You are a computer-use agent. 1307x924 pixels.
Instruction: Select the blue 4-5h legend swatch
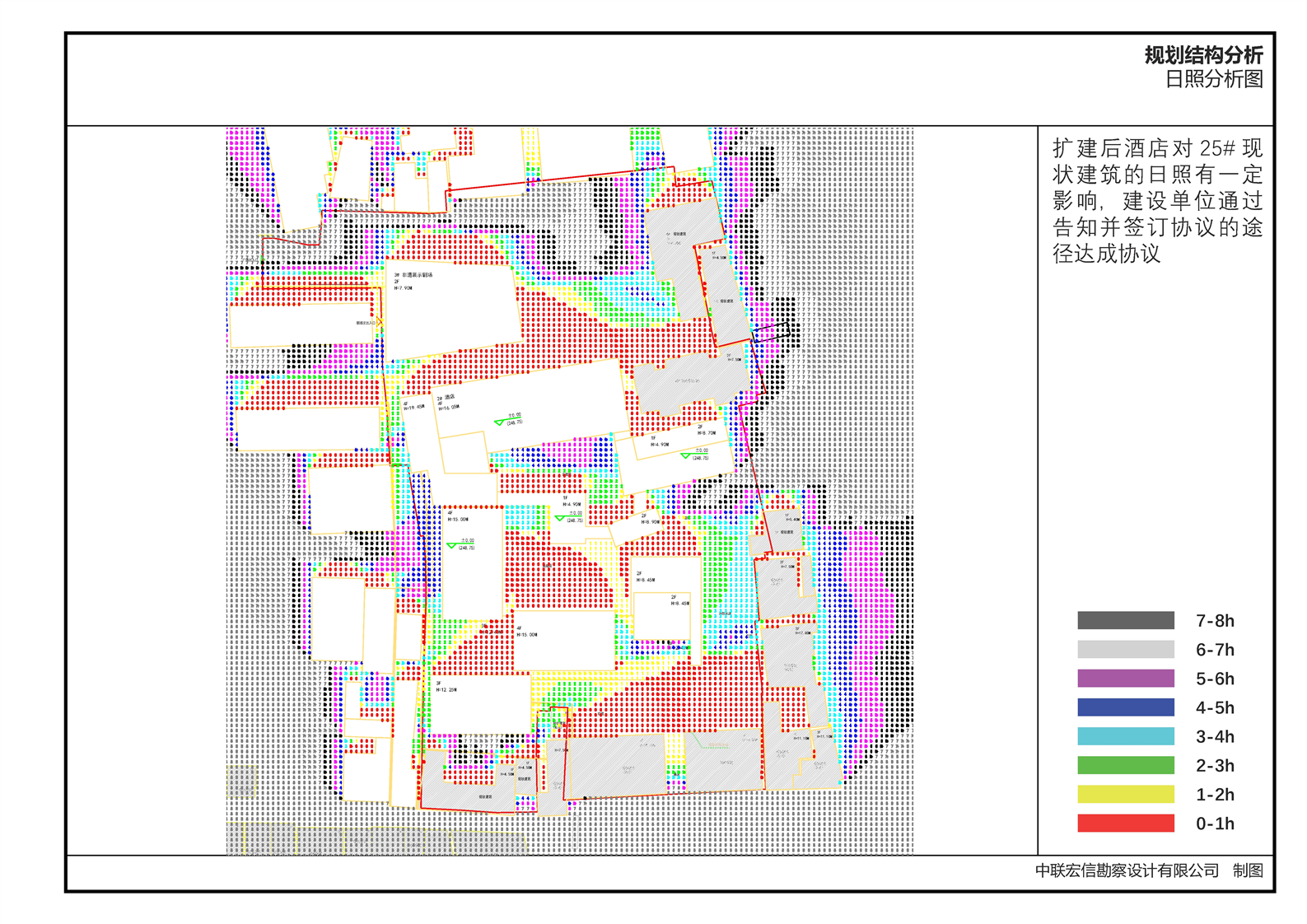coord(1125,707)
